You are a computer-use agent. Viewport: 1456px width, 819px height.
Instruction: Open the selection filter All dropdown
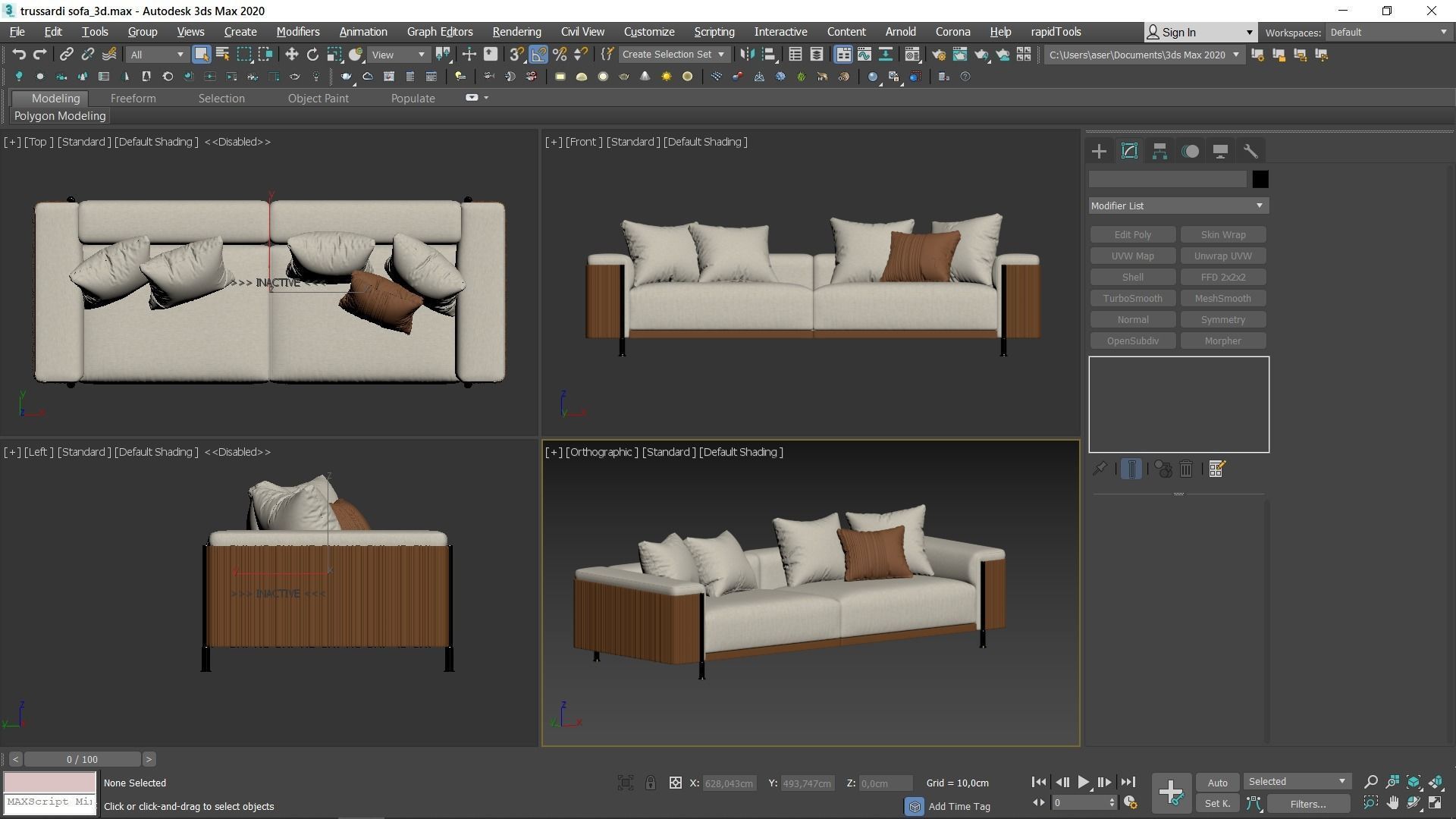pyautogui.click(x=157, y=55)
